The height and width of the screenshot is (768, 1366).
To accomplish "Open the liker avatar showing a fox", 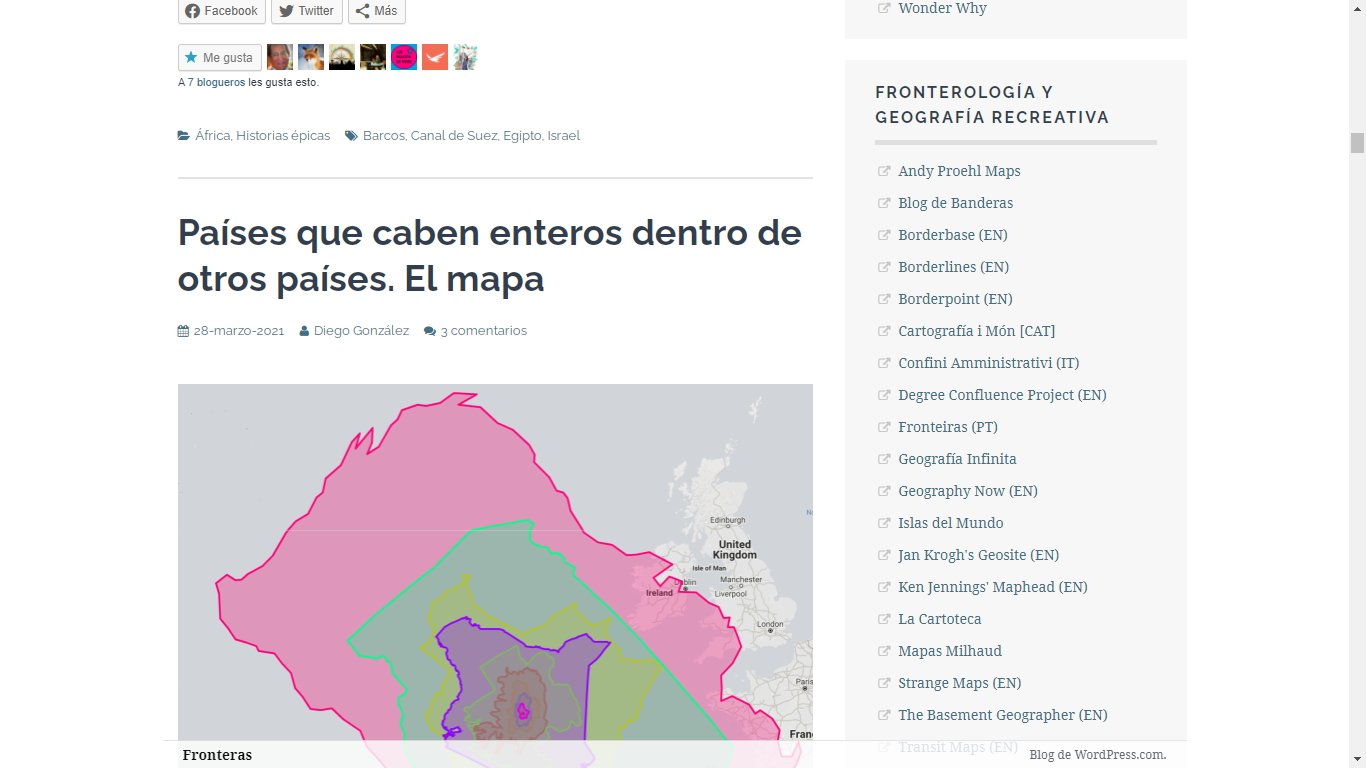I will (311, 57).
